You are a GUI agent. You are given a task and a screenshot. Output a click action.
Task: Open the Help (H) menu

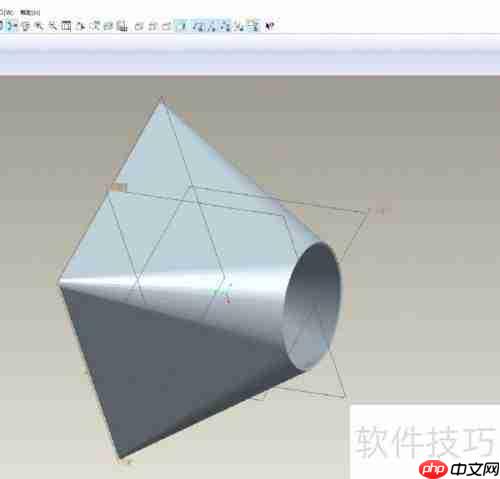[x=30, y=13]
